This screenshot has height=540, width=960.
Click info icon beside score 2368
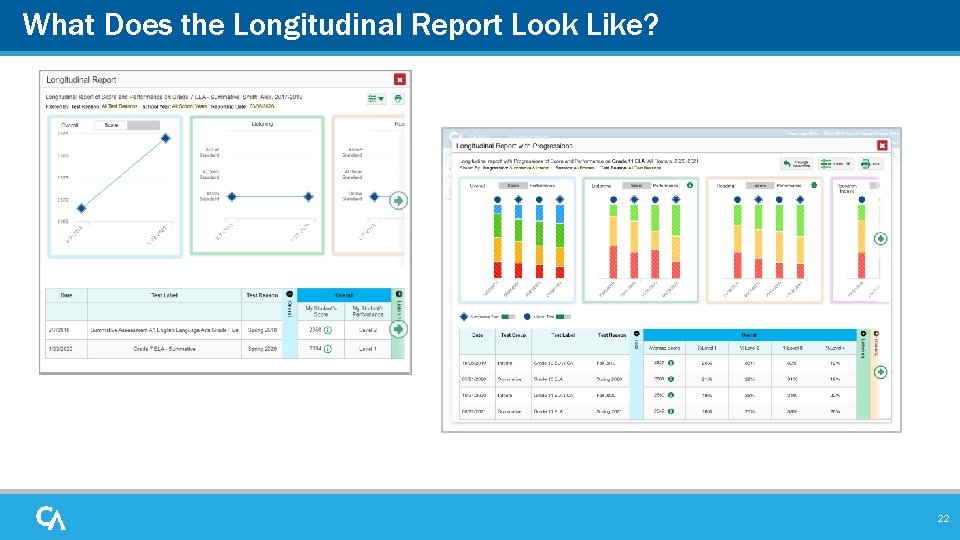click(328, 330)
